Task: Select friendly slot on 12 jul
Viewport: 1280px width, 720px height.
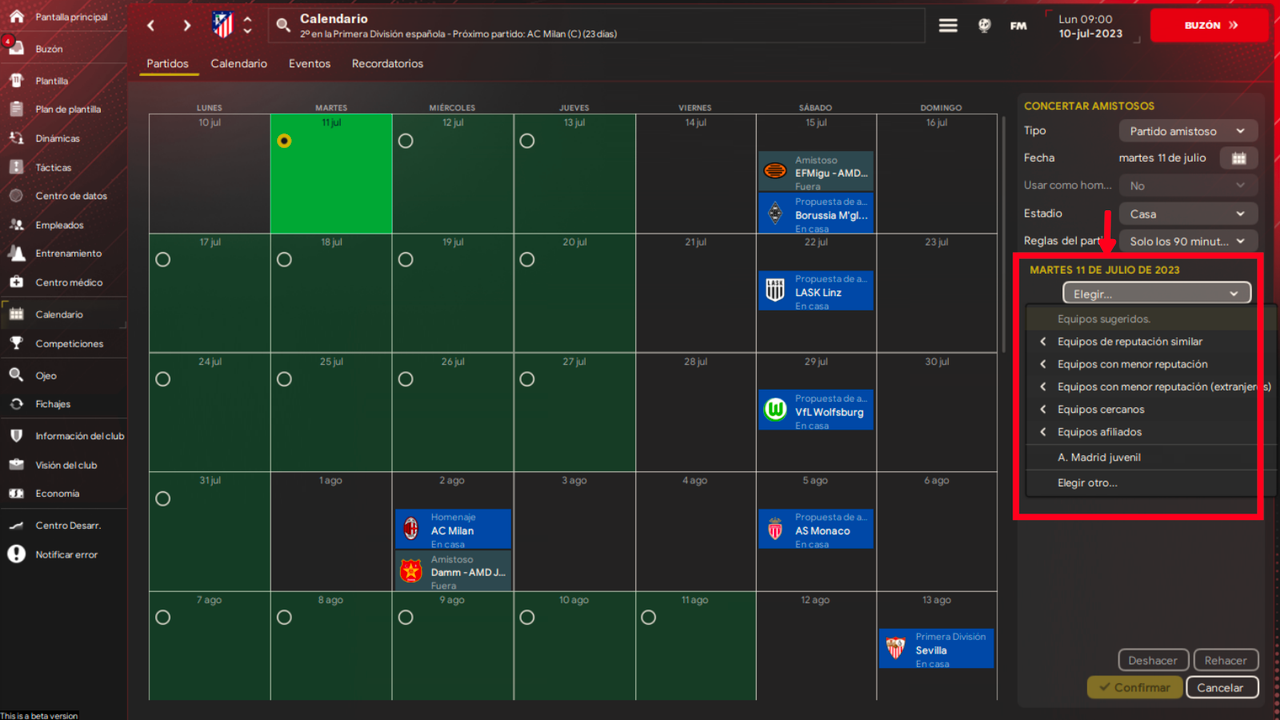Action: (405, 141)
